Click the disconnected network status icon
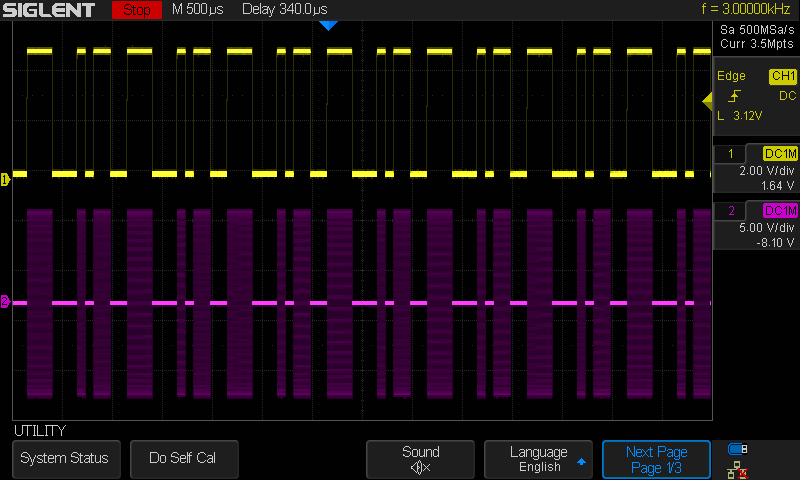This screenshot has width=800, height=480. [738, 468]
